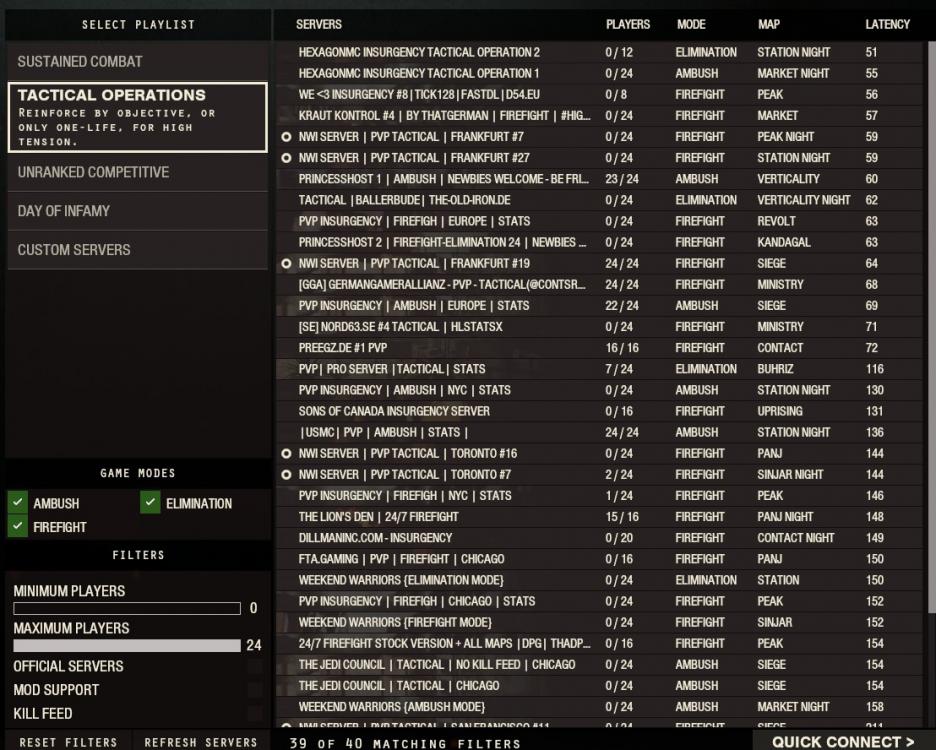Select the Sustained Combat playlist
The height and width of the screenshot is (750, 936).
pyautogui.click(x=137, y=62)
